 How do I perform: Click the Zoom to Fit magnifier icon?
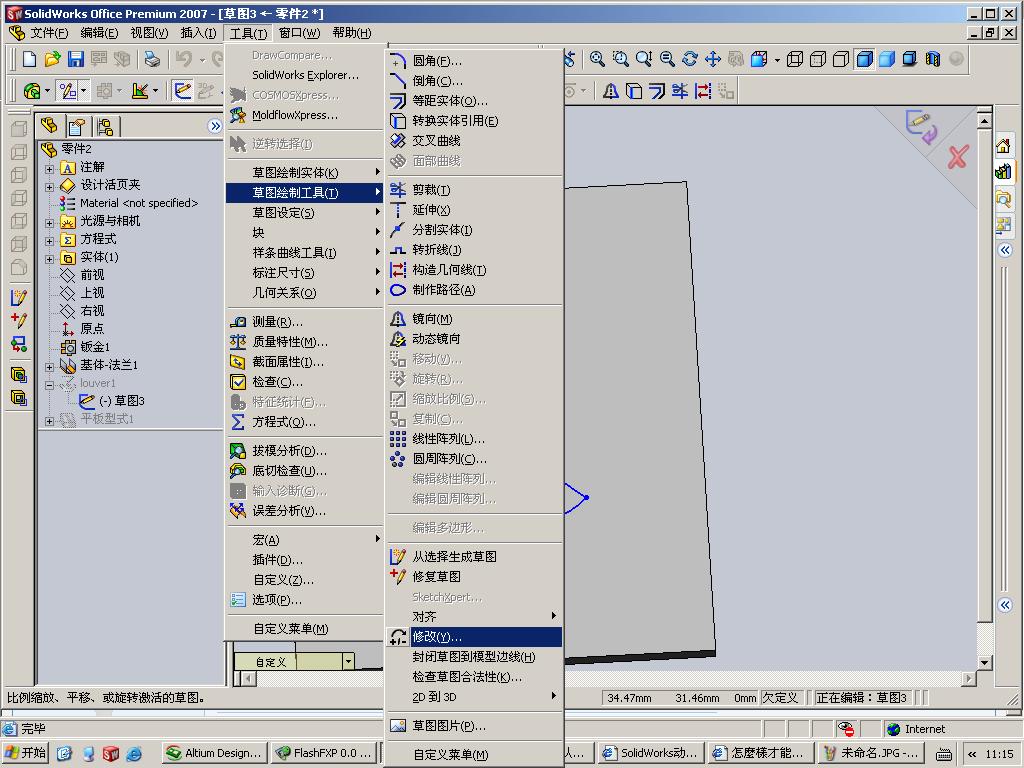point(597,59)
